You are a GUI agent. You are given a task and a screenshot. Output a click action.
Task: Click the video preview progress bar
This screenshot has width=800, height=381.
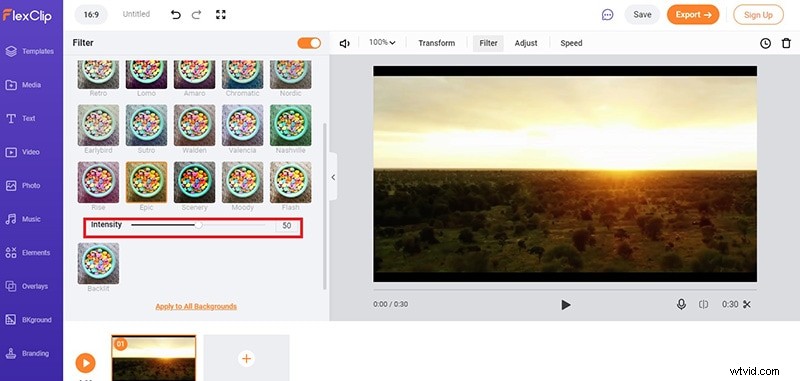[x=565, y=290]
